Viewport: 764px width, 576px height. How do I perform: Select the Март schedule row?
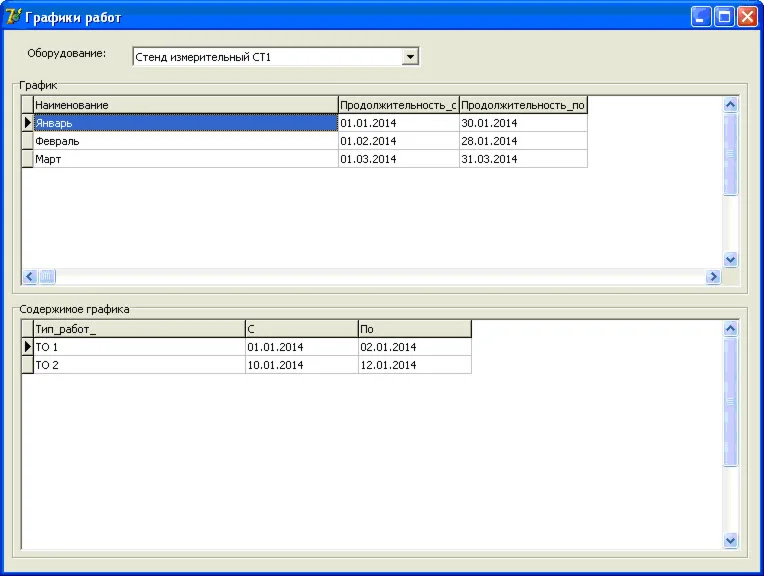click(x=185, y=159)
